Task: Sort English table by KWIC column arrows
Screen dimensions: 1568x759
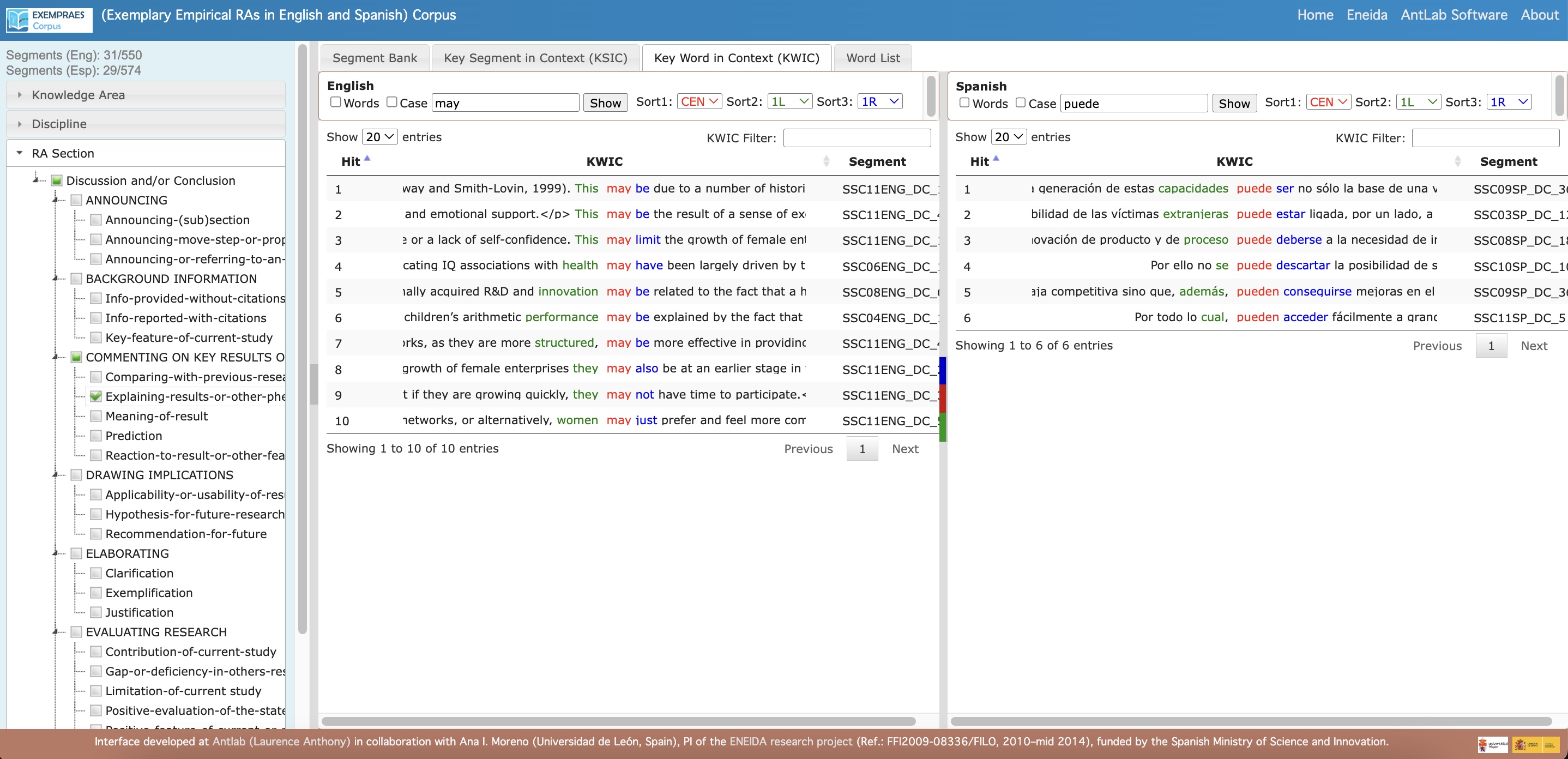Action: coord(826,161)
